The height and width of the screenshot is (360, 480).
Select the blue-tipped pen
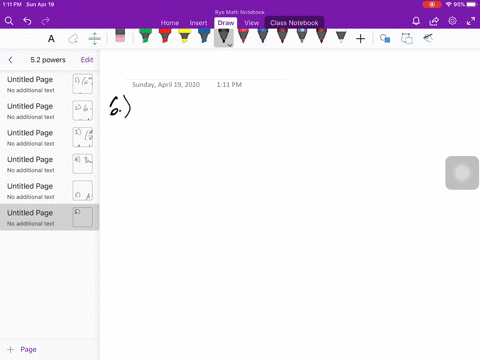click(263, 36)
